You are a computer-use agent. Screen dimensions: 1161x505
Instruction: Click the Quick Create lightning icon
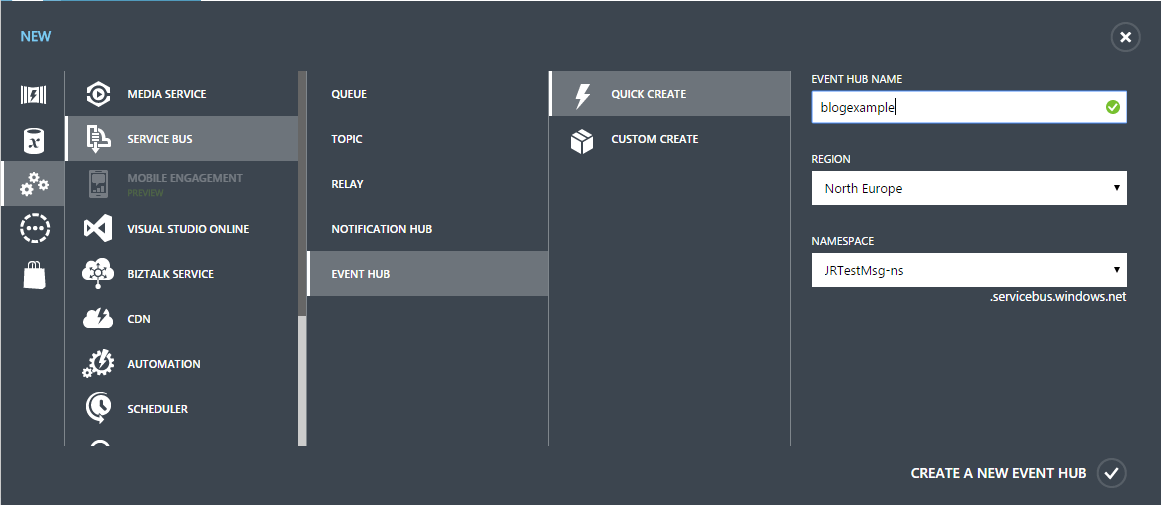point(582,95)
